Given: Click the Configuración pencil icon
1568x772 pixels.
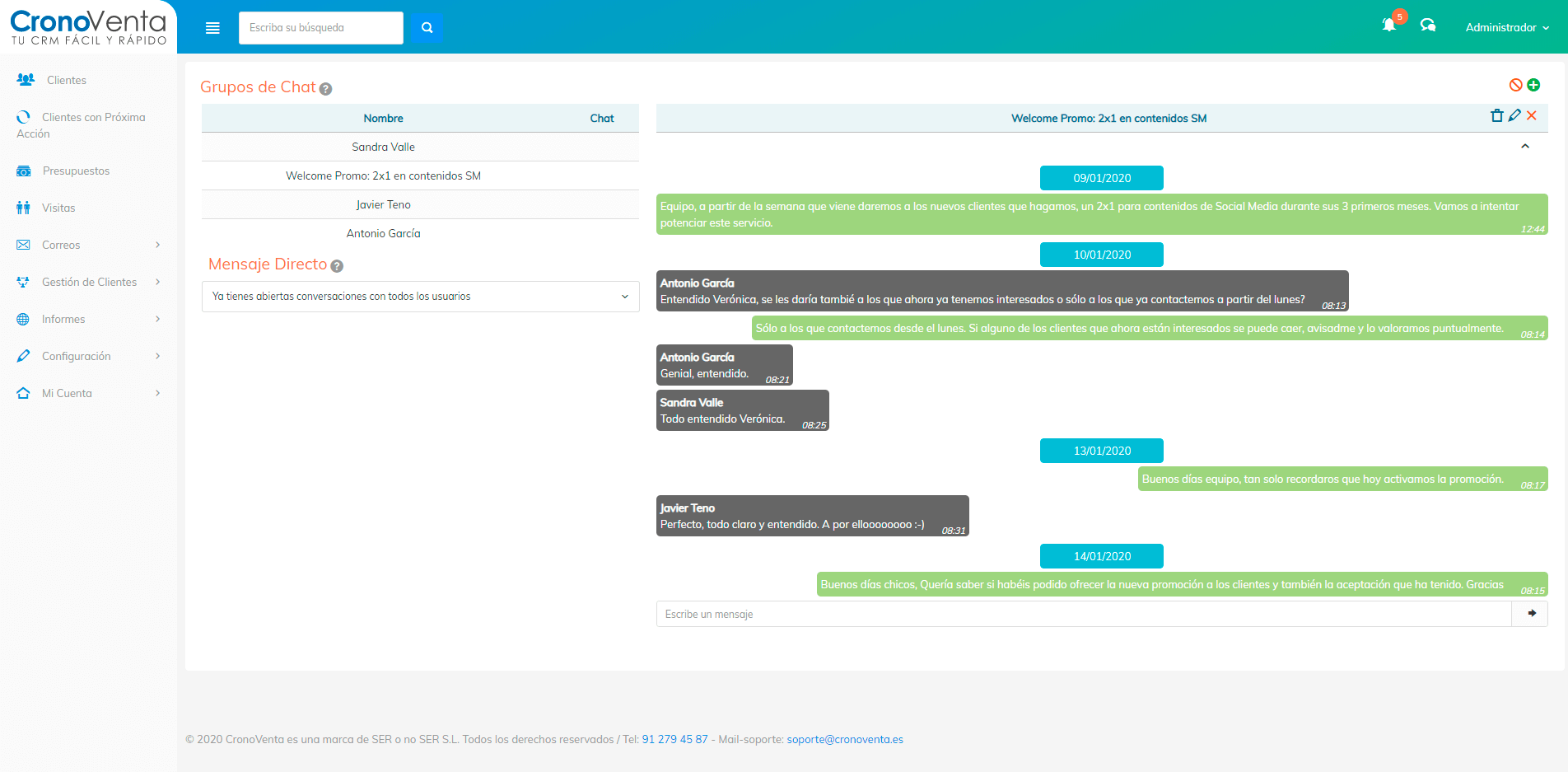Looking at the screenshot, I should [23, 356].
